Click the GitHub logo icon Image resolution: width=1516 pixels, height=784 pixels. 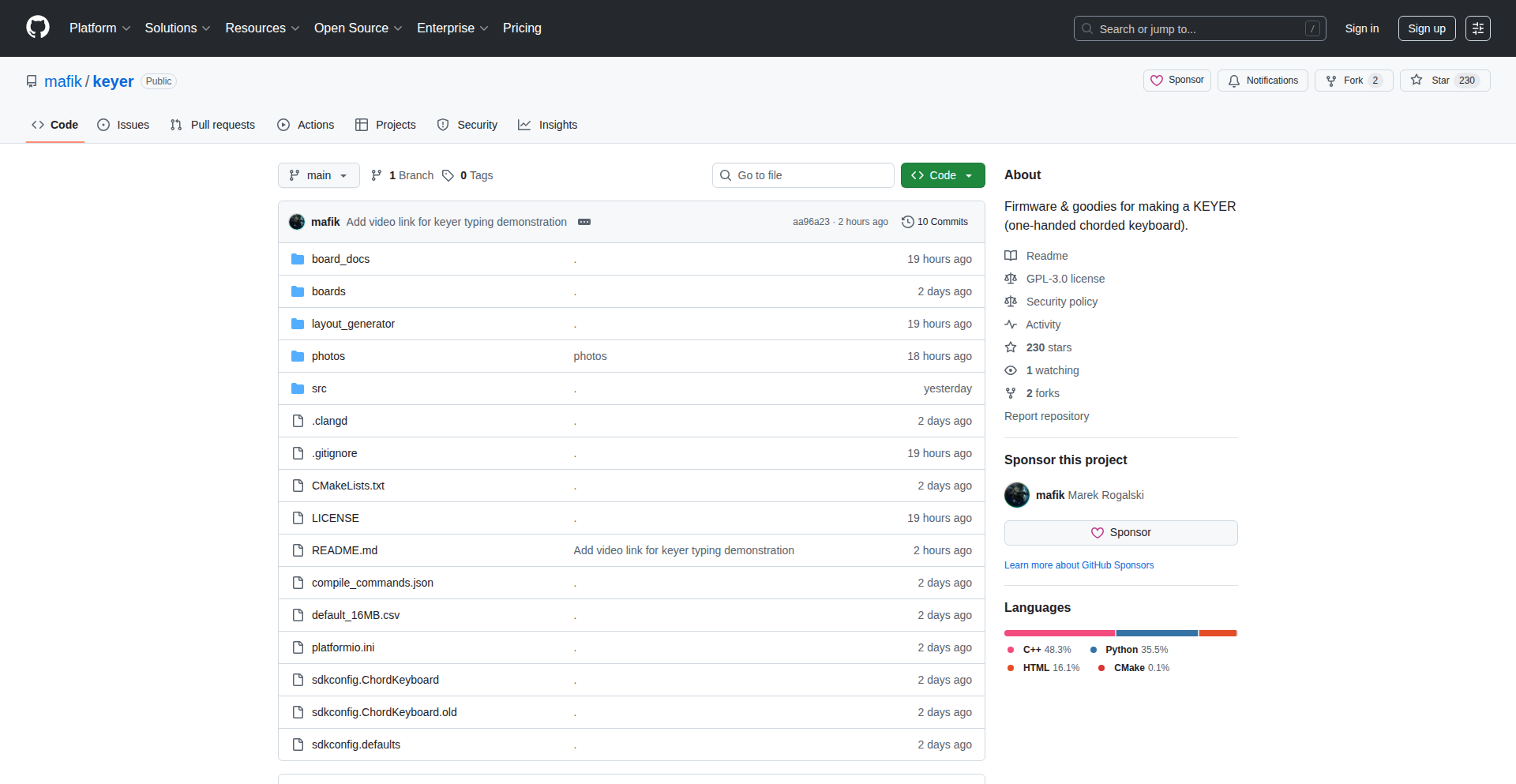click(38, 28)
